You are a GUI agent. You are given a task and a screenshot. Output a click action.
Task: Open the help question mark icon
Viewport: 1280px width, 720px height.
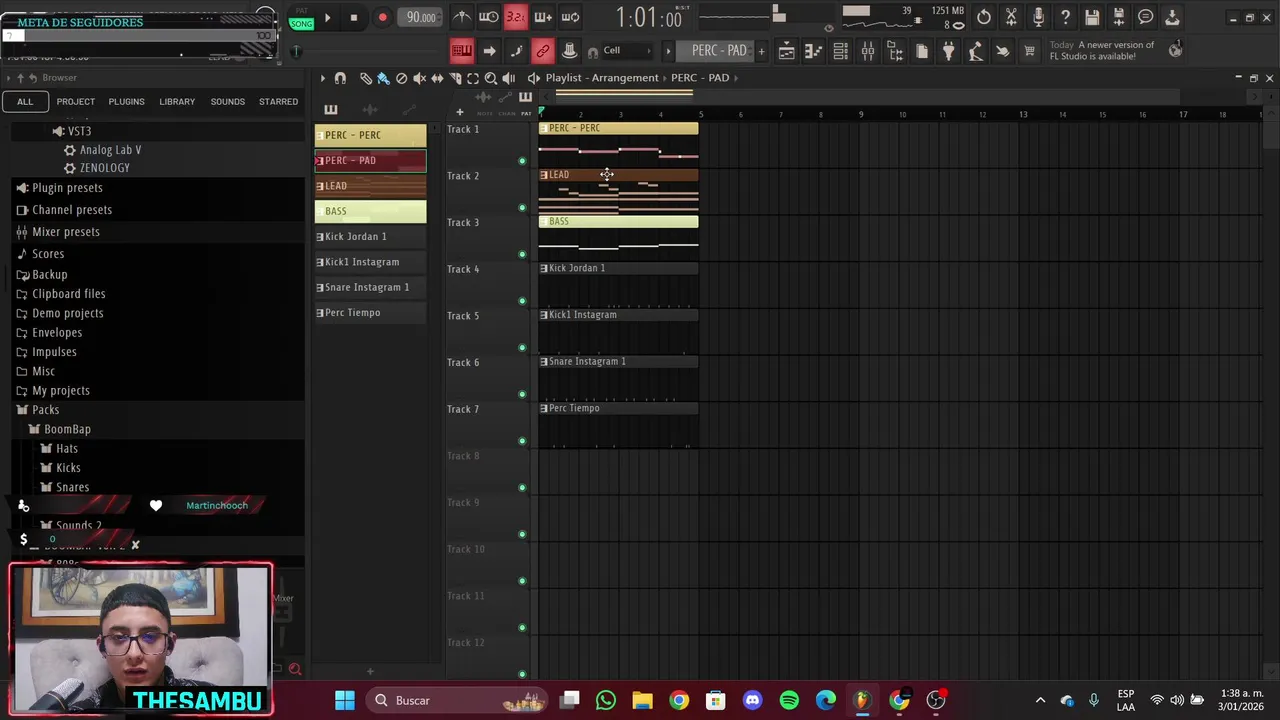point(1065,17)
